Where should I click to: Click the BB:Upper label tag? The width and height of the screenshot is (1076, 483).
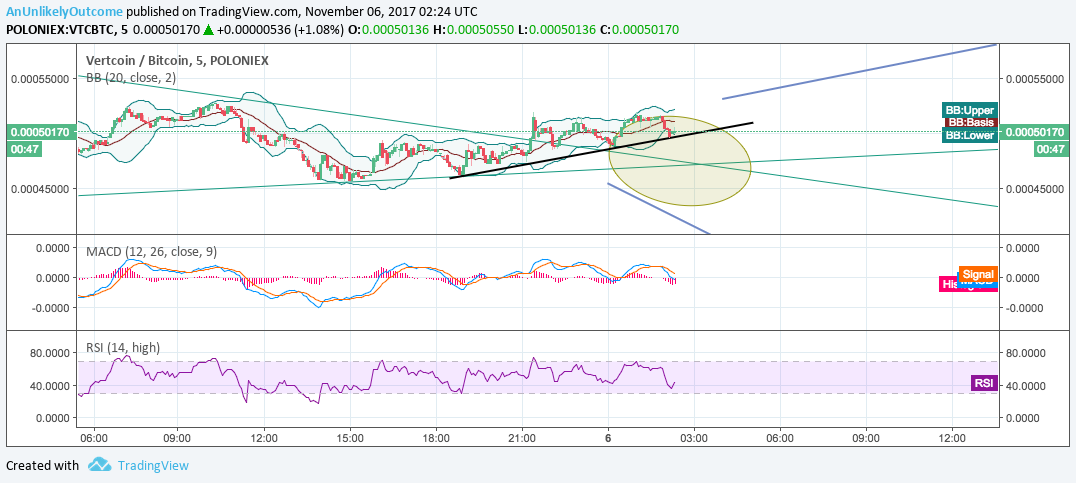[969, 110]
